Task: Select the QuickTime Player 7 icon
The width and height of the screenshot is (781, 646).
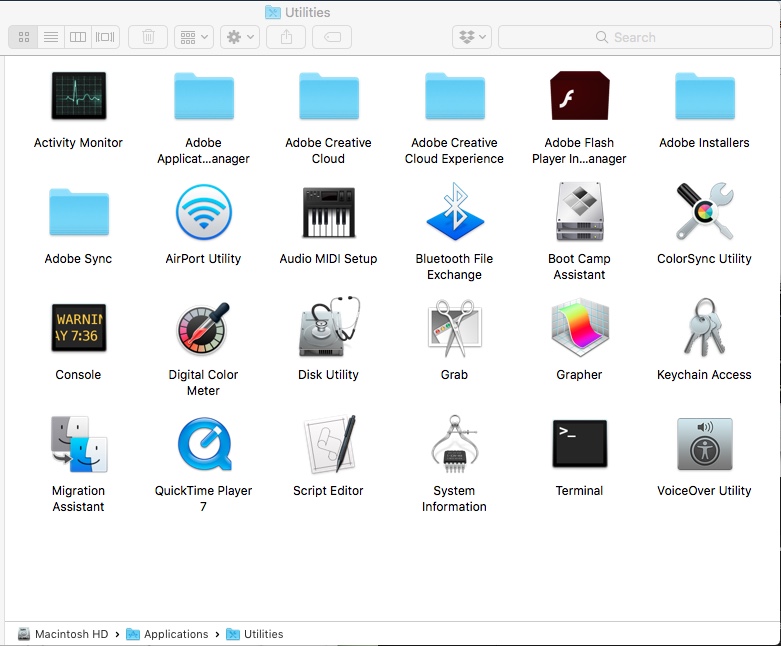Action: [x=204, y=444]
